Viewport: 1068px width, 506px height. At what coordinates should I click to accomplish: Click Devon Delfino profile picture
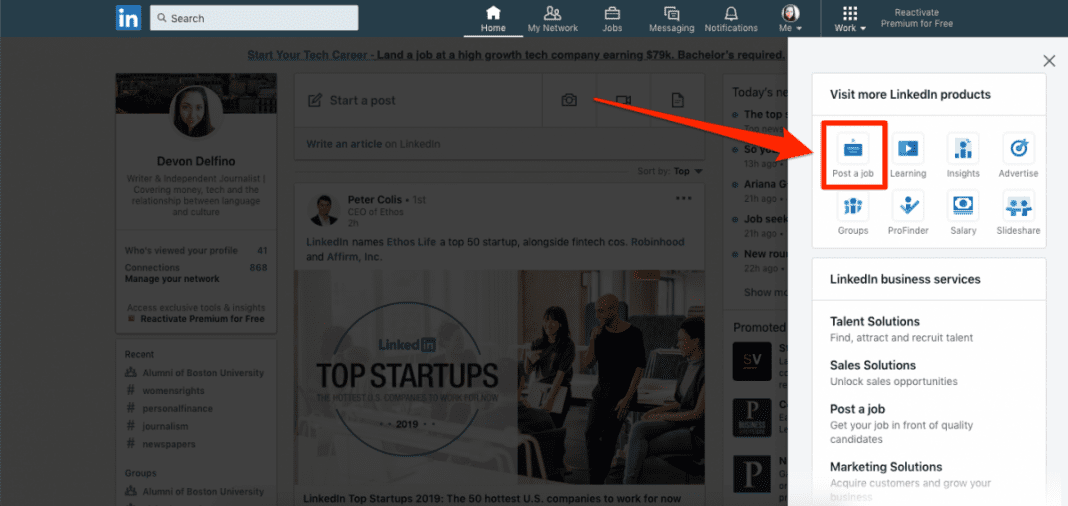point(195,112)
